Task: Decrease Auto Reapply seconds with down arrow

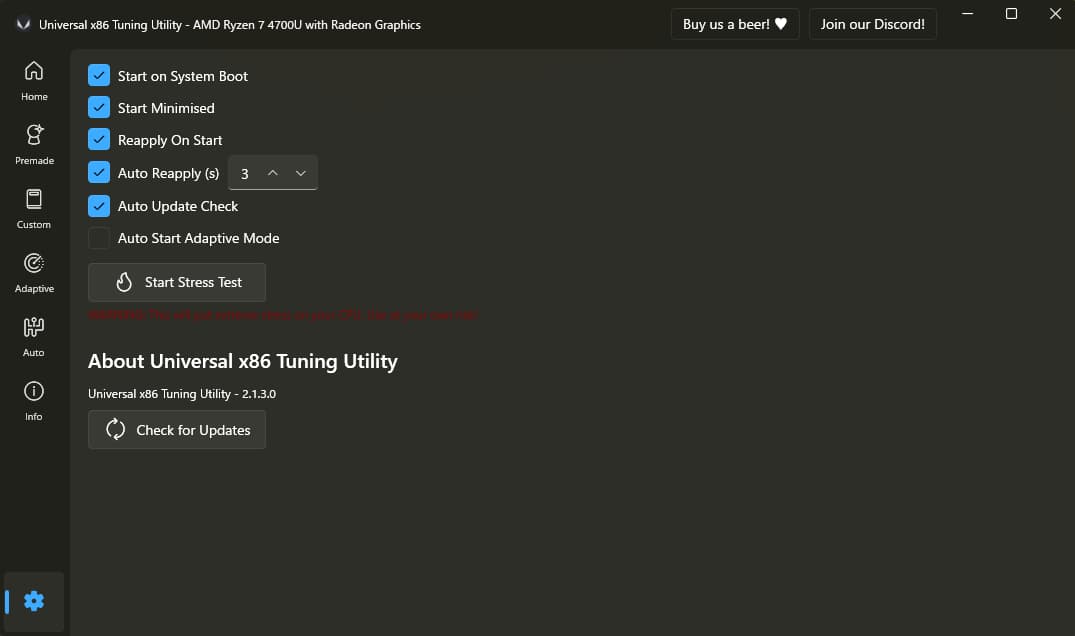Action: pyautogui.click(x=300, y=173)
